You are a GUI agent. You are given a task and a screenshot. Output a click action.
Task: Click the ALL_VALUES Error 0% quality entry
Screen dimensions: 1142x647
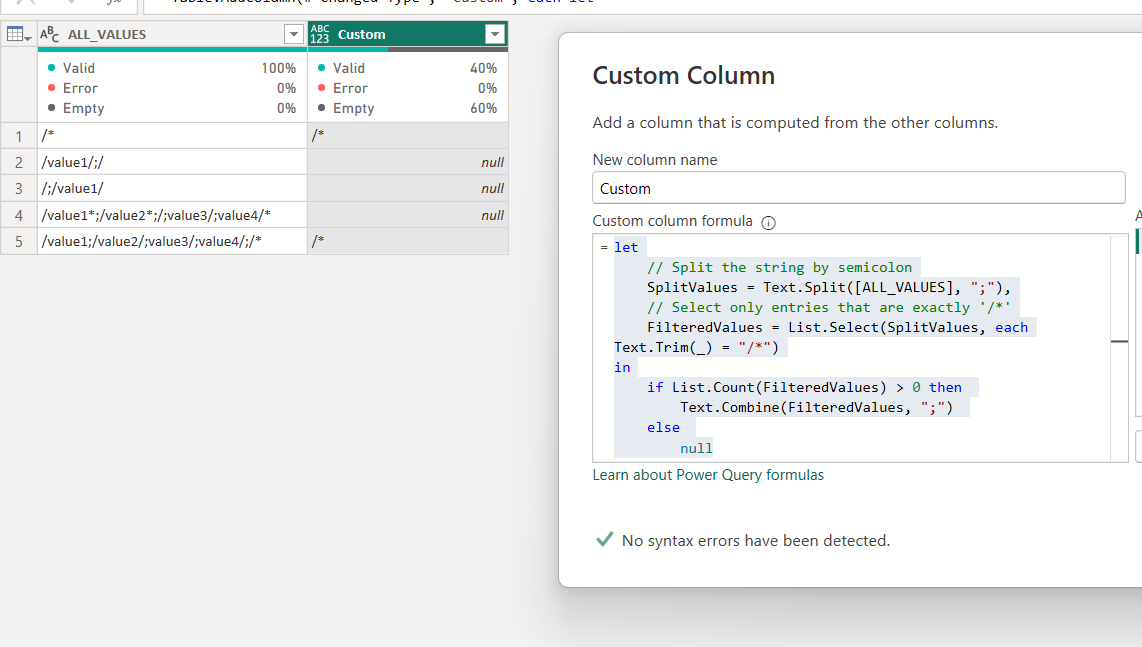(x=172, y=88)
